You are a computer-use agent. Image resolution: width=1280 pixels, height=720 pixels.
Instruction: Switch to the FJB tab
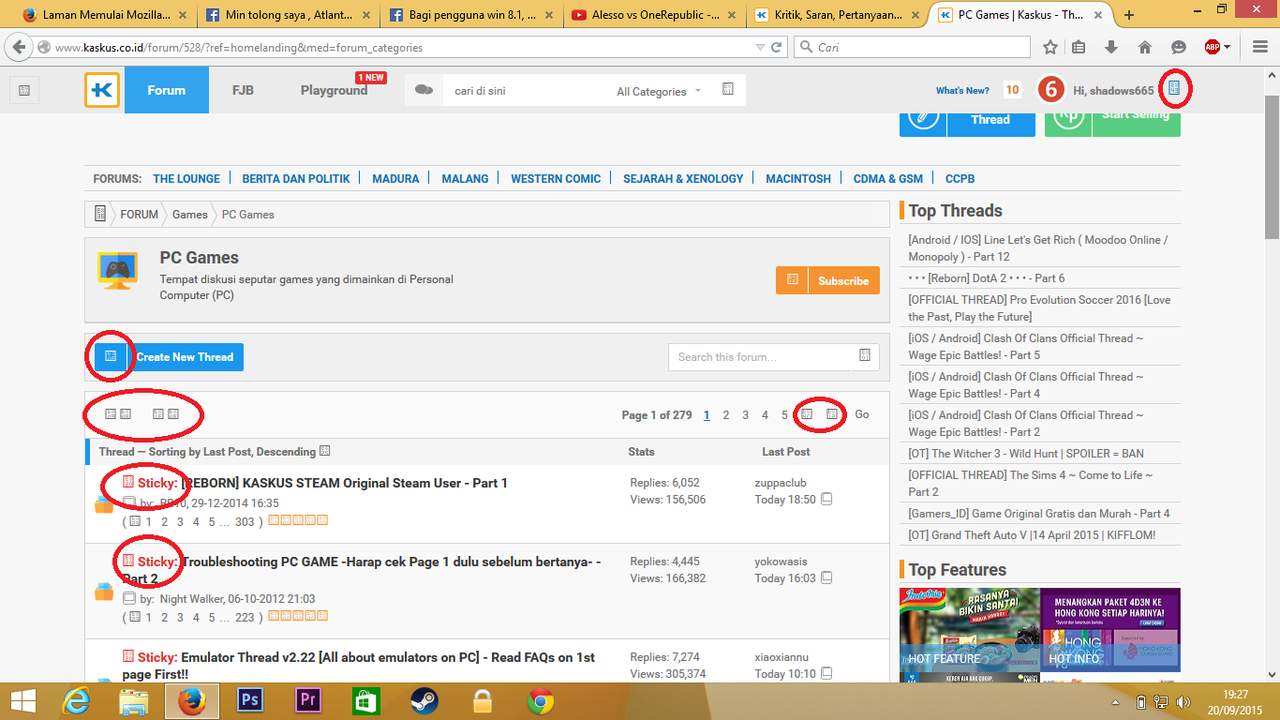coord(242,90)
